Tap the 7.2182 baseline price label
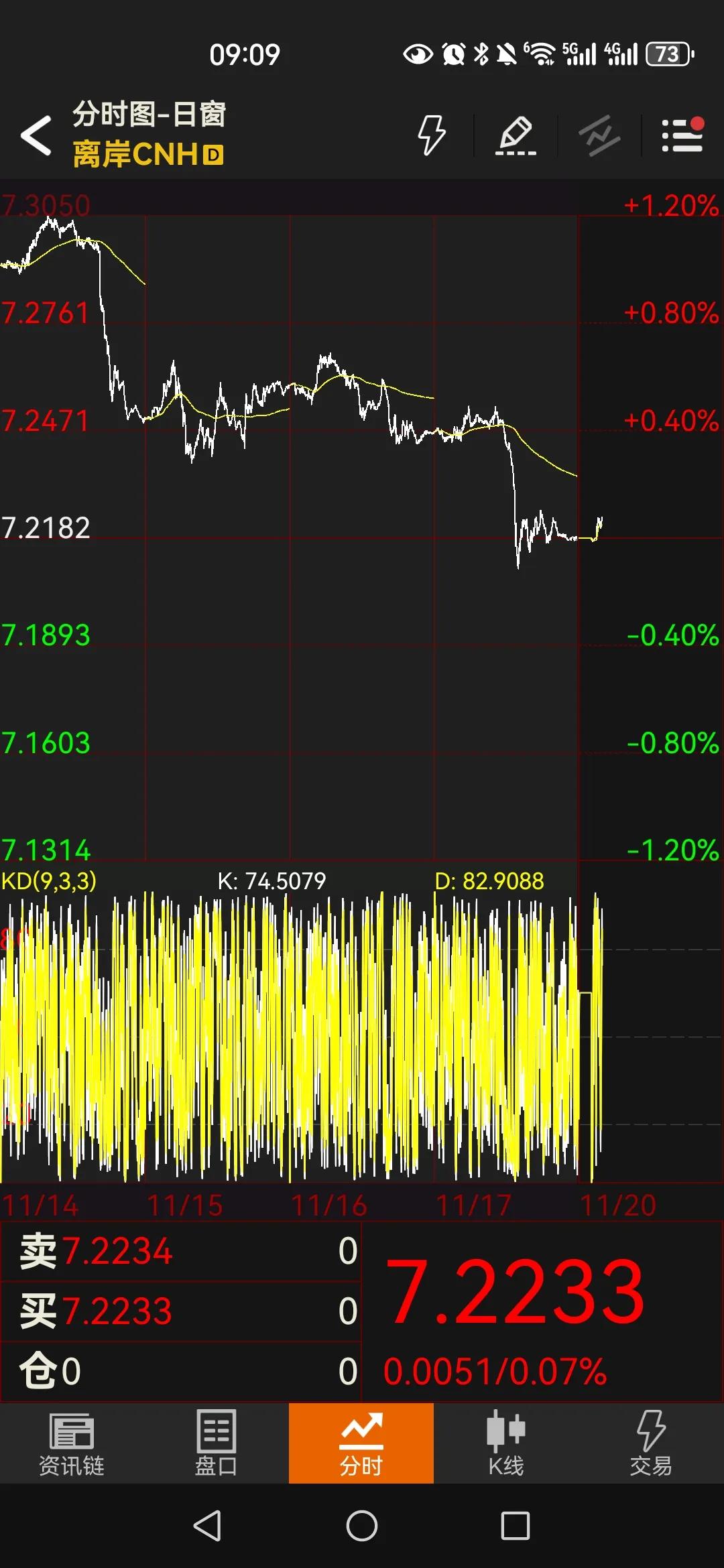724x1568 pixels. (46, 528)
